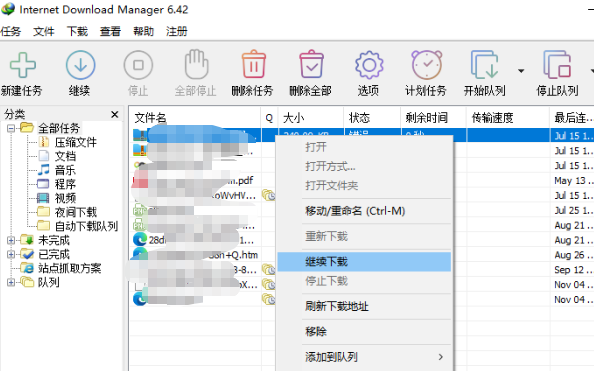594x371 pixels.
Task: Select 文档 category
Action: [65, 156]
